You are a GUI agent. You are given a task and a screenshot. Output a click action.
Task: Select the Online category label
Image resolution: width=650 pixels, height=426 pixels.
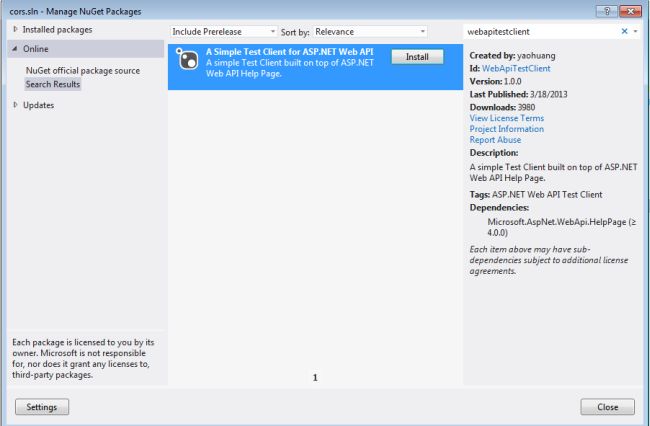click(x=36, y=49)
